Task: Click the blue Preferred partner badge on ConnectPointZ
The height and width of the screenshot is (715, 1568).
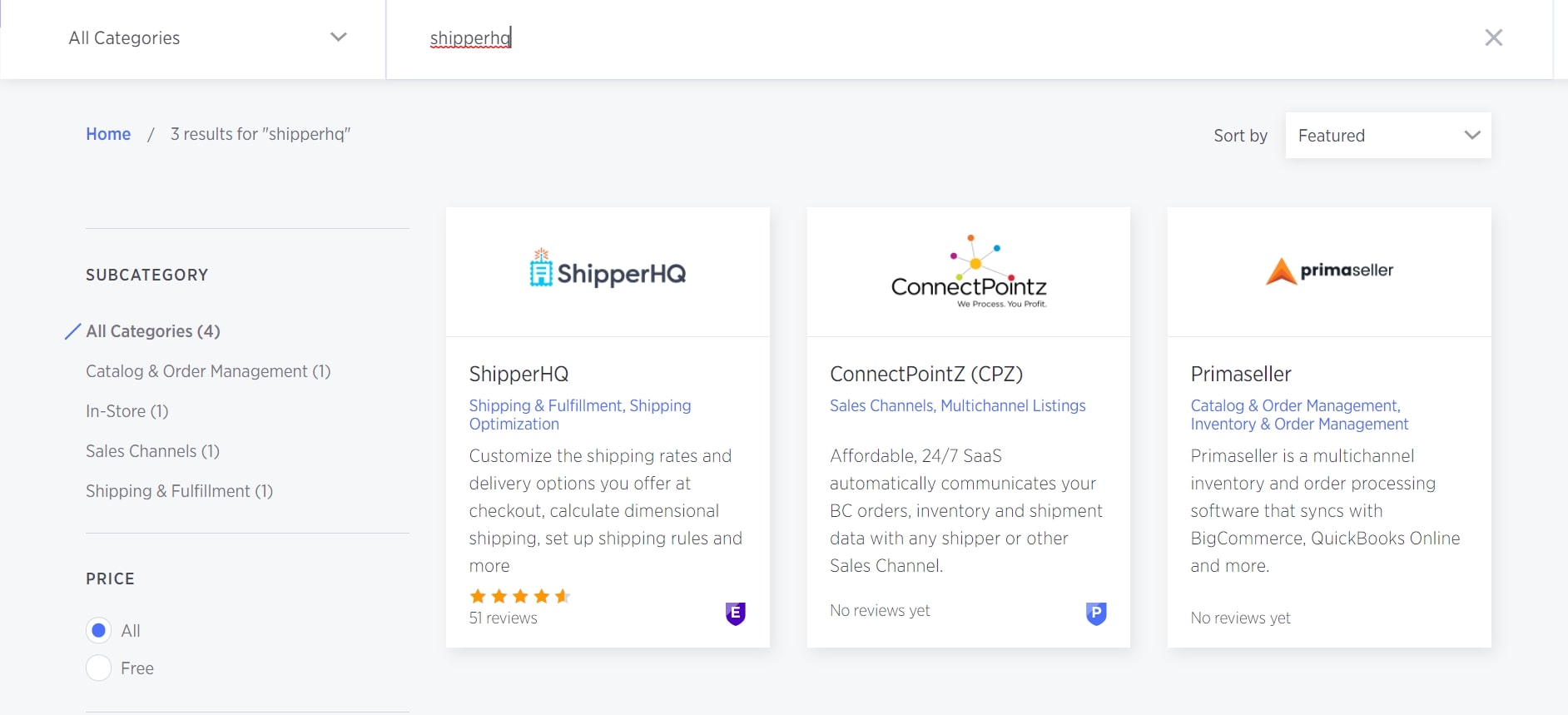Action: point(1096,613)
